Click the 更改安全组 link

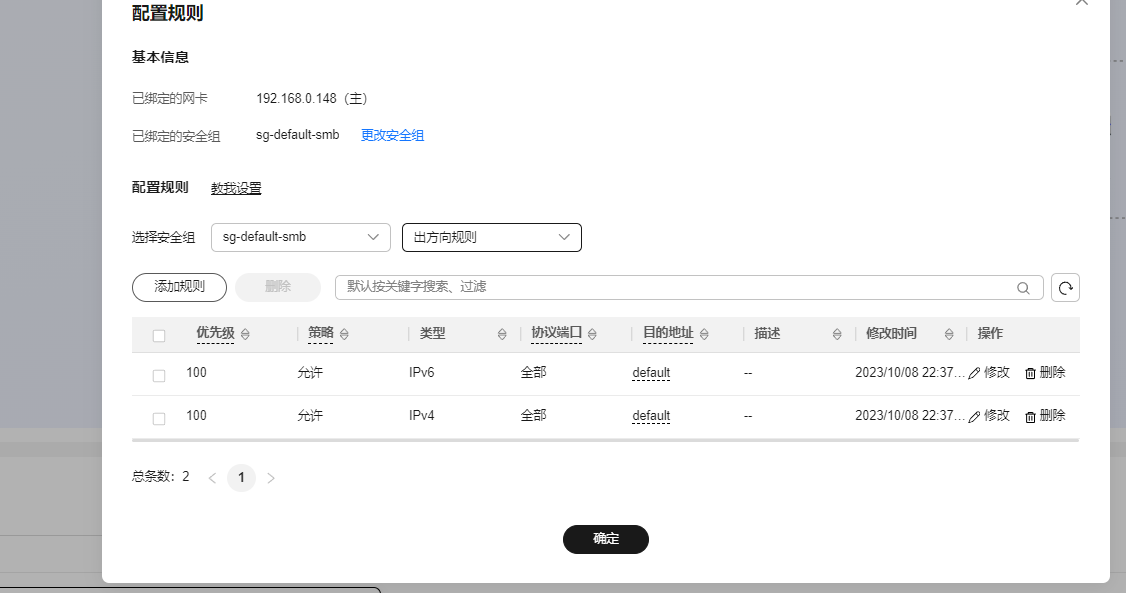[x=392, y=135]
